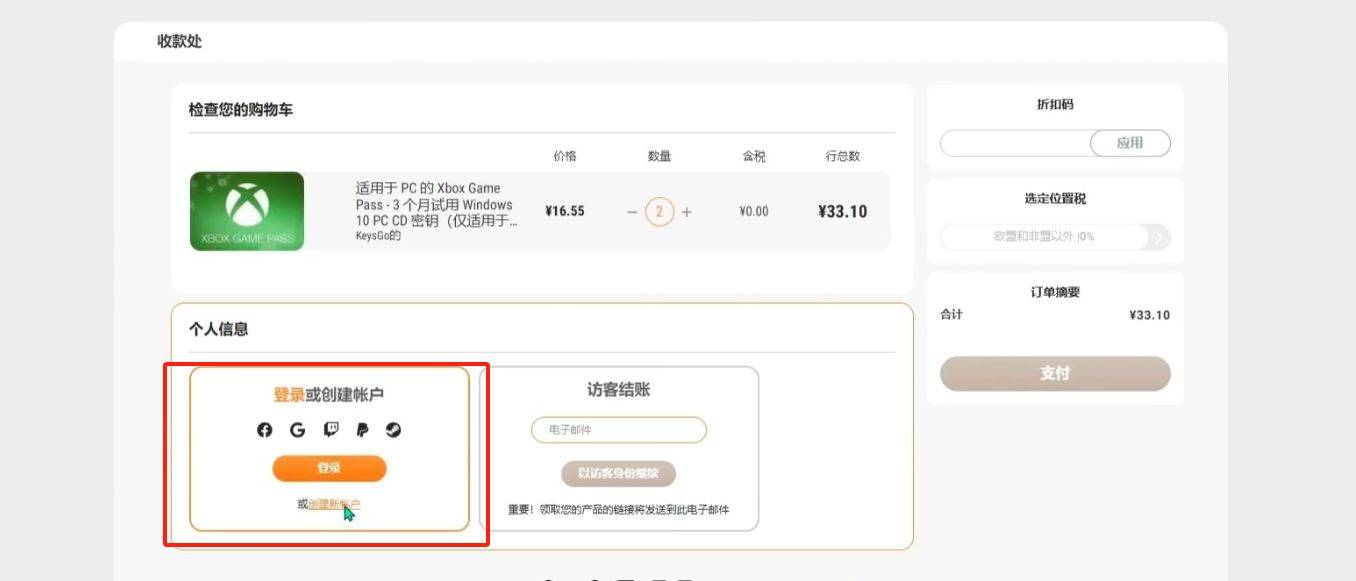Click the orange 登录 button
1356x581 pixels.
[329, 468]
